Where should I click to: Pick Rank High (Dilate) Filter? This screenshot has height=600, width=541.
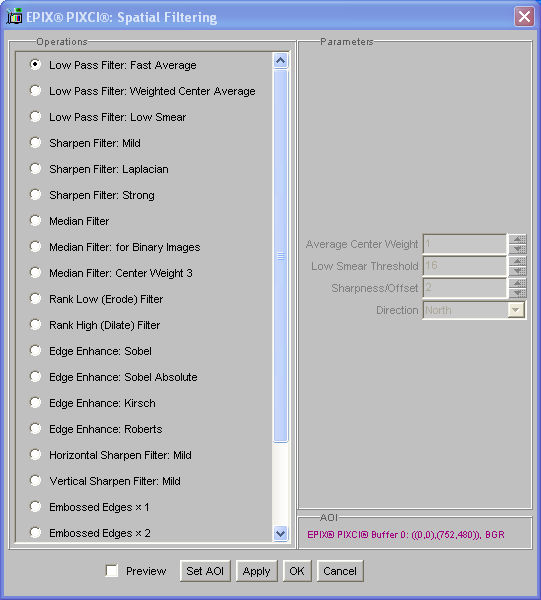[x=36, y=325]
